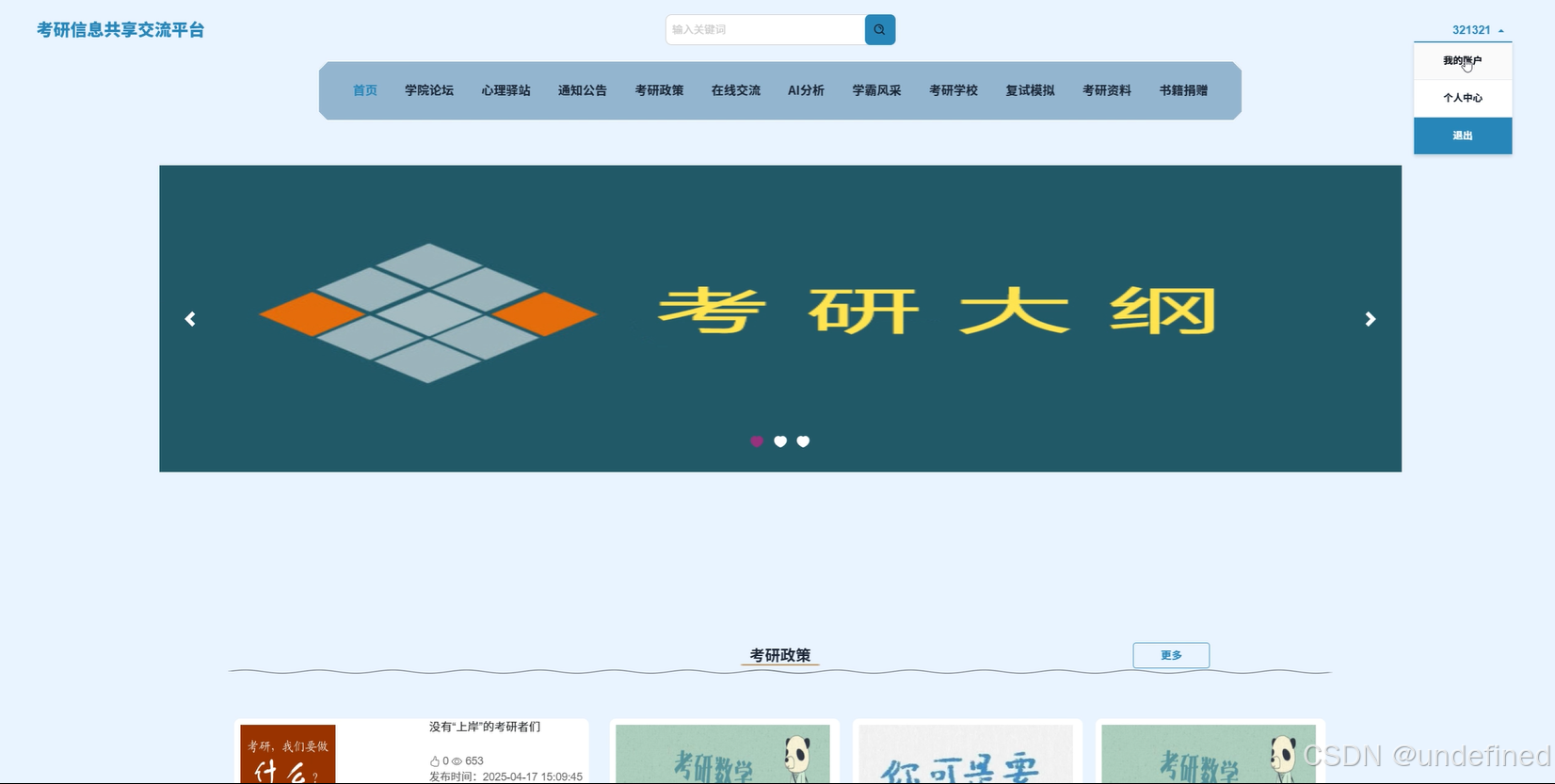This screenshot has width=1555, height=784.
Task: Click the 更多 button for 考研政策
Action: coord(1171,655)
